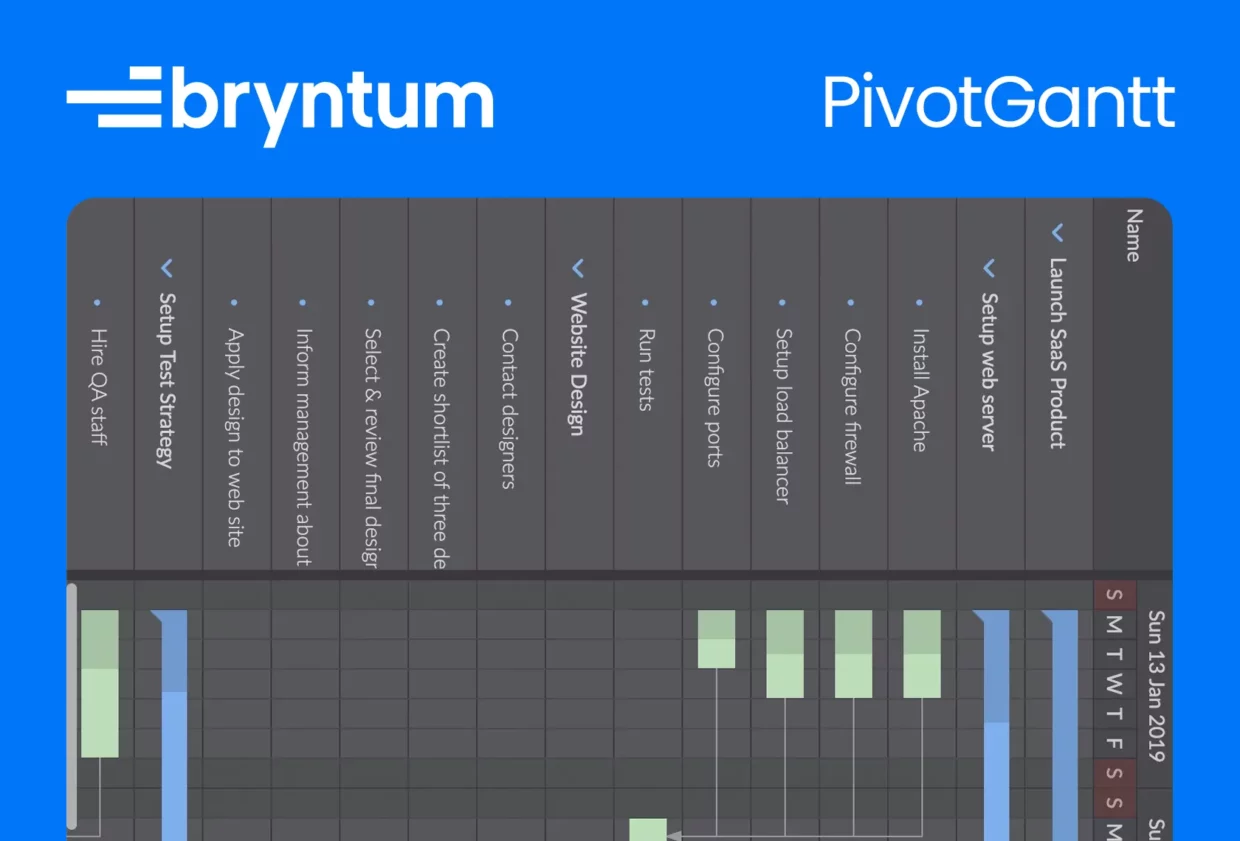Collapse the Setup web server group
1240x841 pixels.
tap(989, 268)
